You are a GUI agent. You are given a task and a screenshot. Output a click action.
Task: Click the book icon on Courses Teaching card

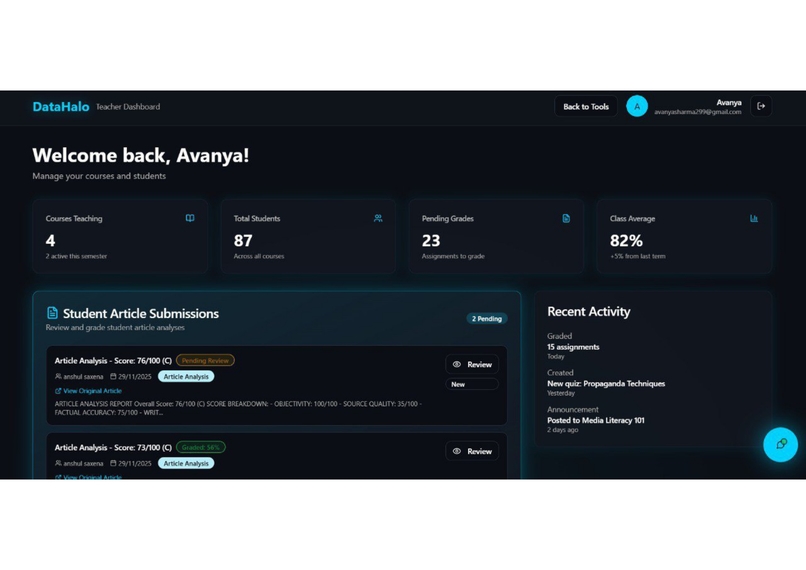click(x=190, y=218)
